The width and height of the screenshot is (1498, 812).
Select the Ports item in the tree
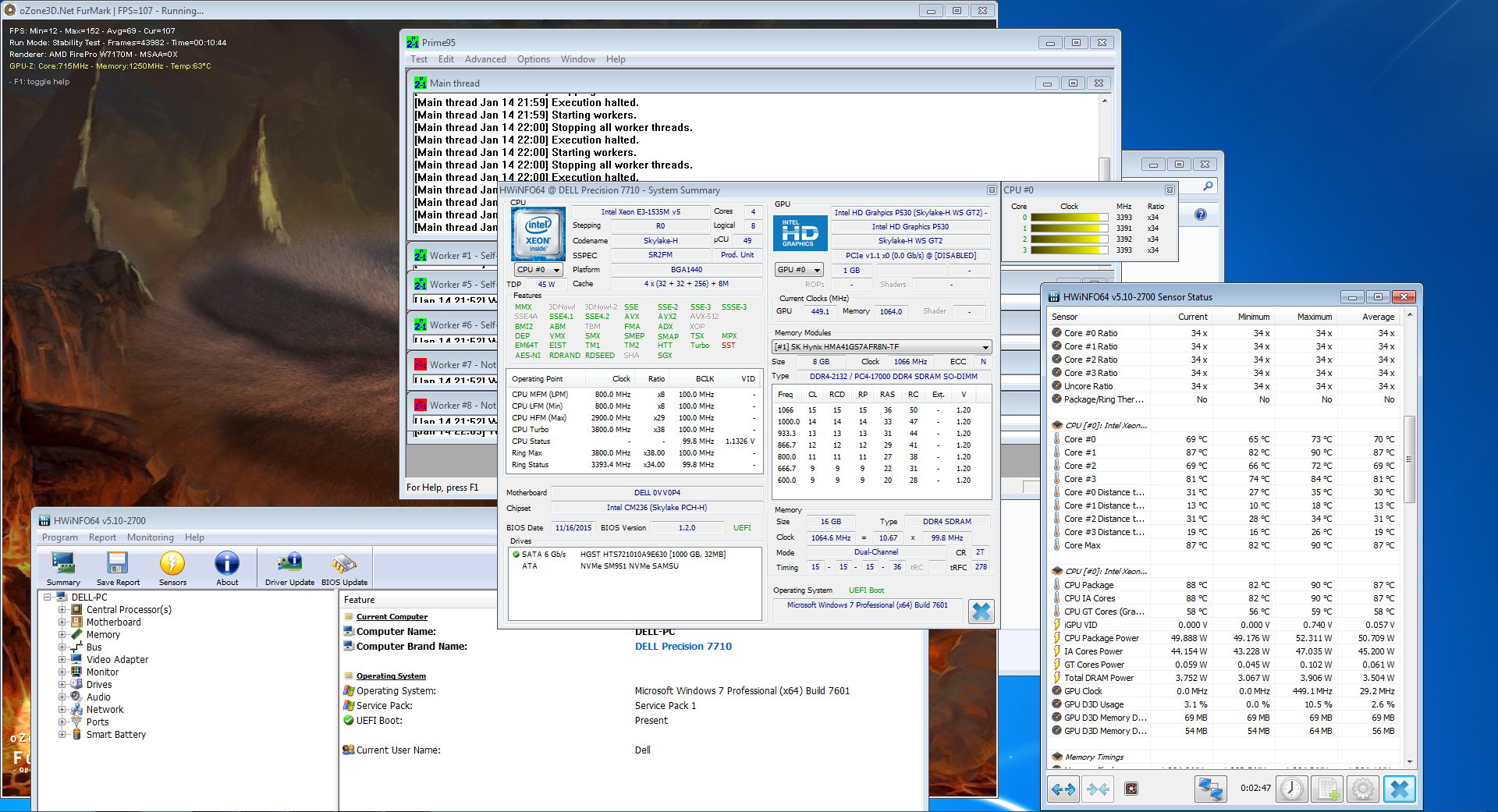[x=98, y=722]
